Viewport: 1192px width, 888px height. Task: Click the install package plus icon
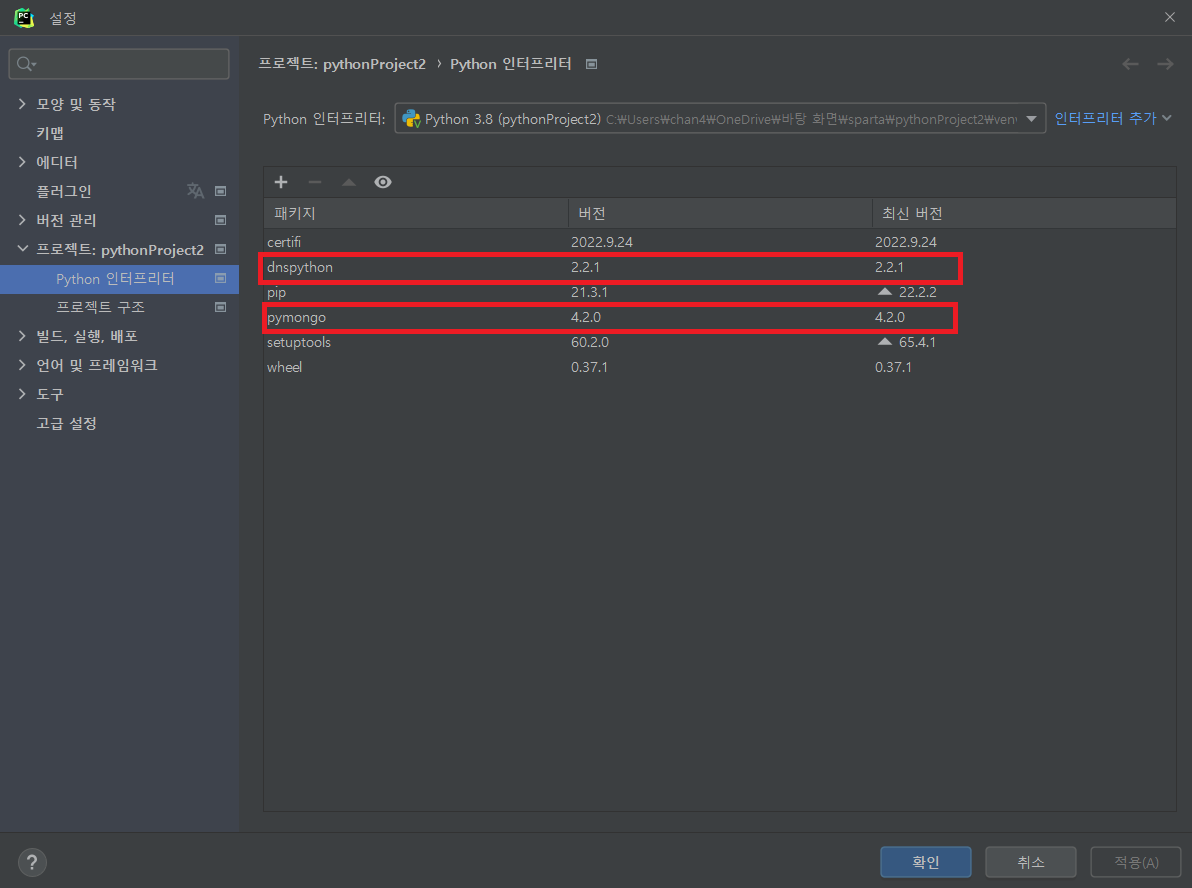[281, 182]
